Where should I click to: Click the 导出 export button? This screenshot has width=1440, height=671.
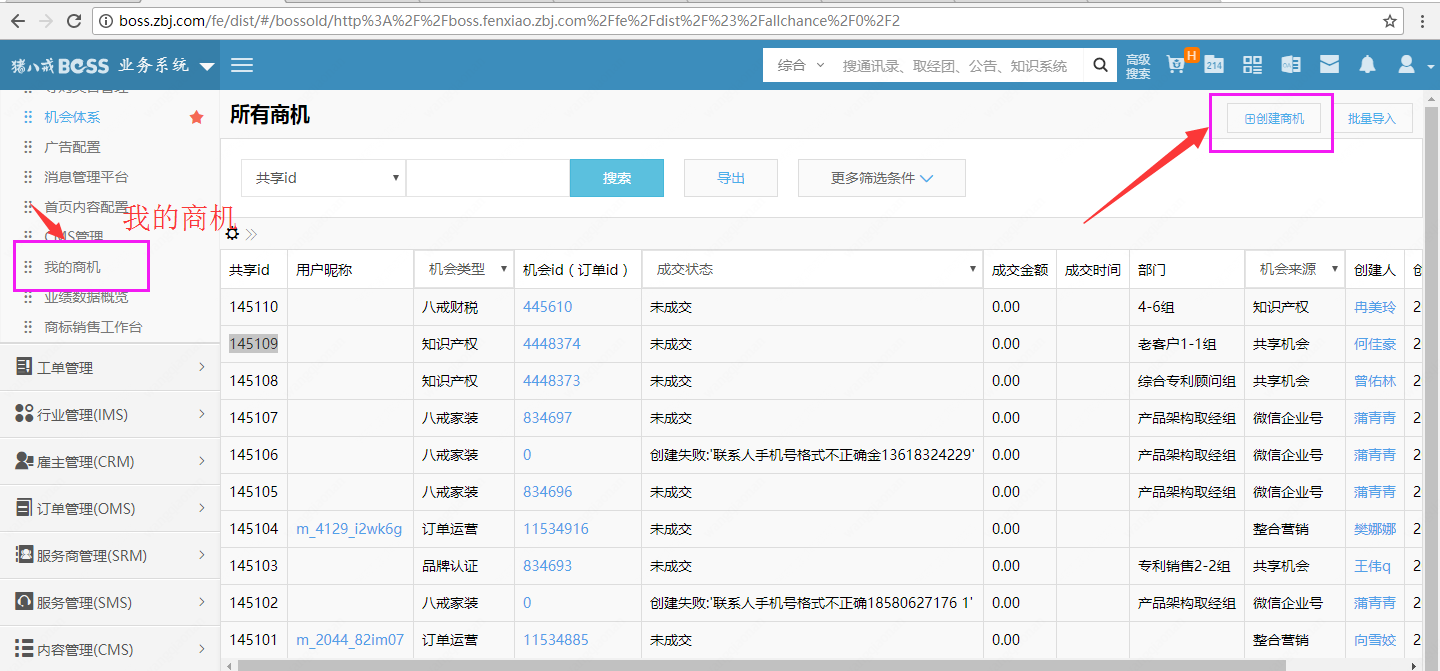(731, 178)
